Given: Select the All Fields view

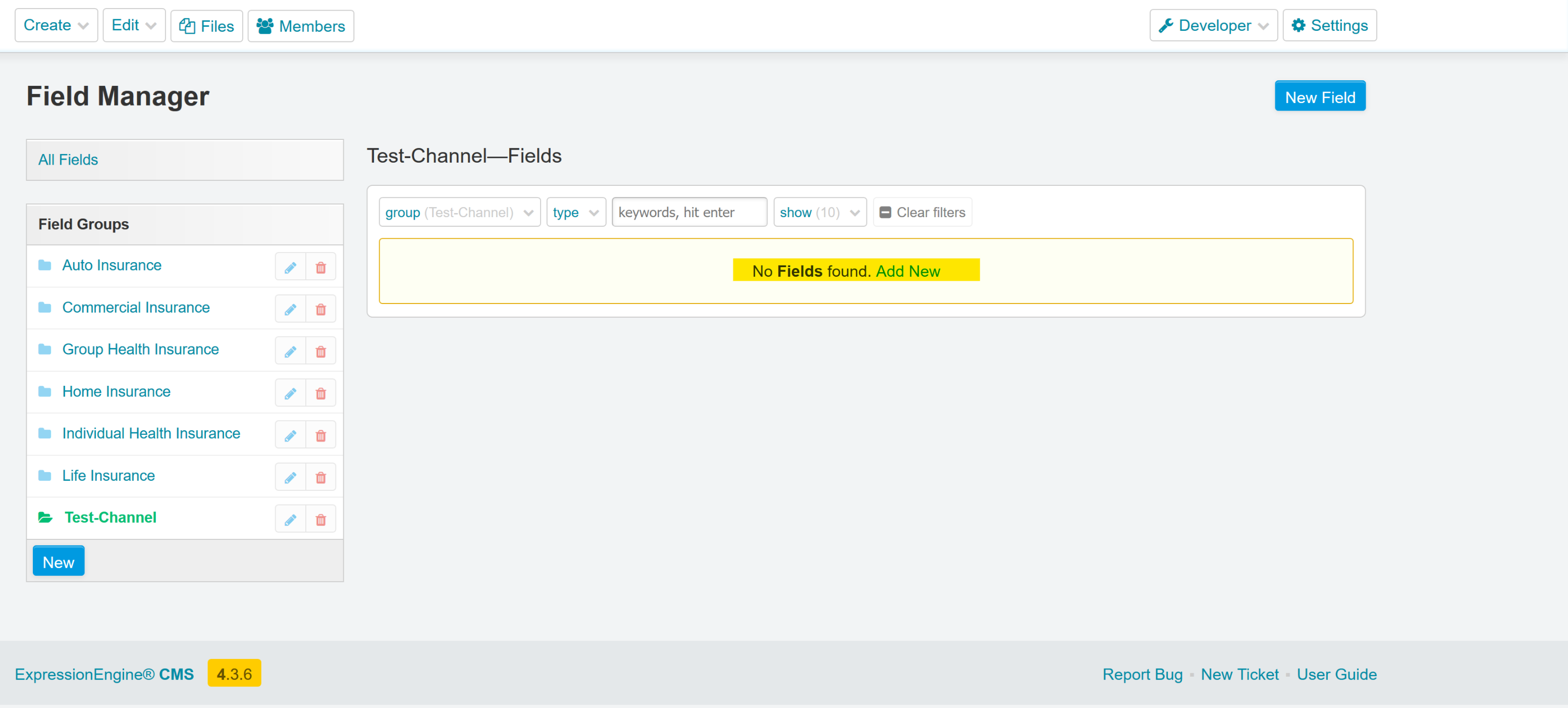Looking at the screenshot, I should 68,160.
